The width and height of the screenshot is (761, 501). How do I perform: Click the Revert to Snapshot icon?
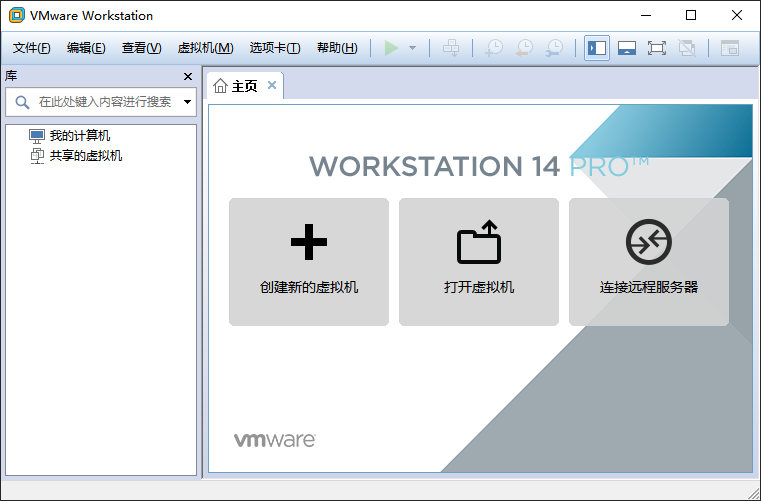pos(524,48)
